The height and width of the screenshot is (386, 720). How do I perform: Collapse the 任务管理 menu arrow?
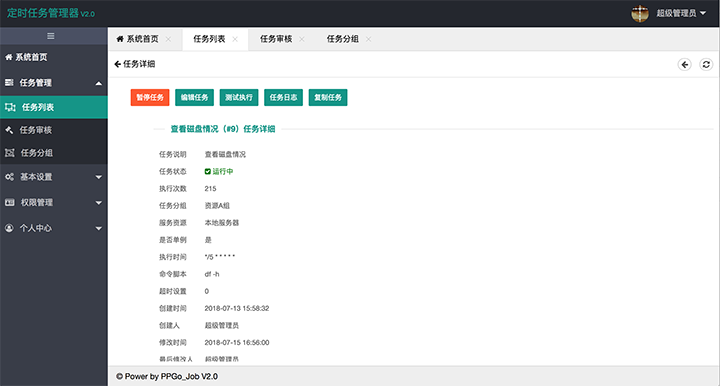(98, 83)
